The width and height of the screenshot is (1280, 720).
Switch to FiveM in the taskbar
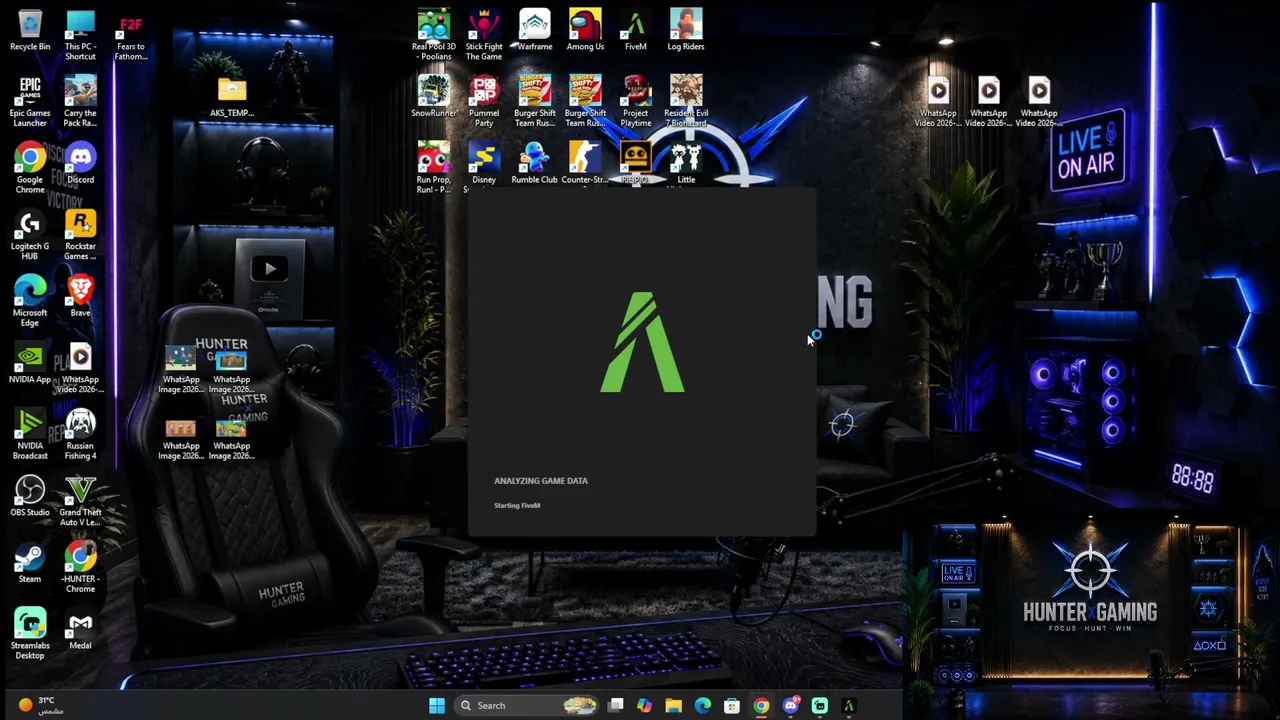tap(849, 705)
